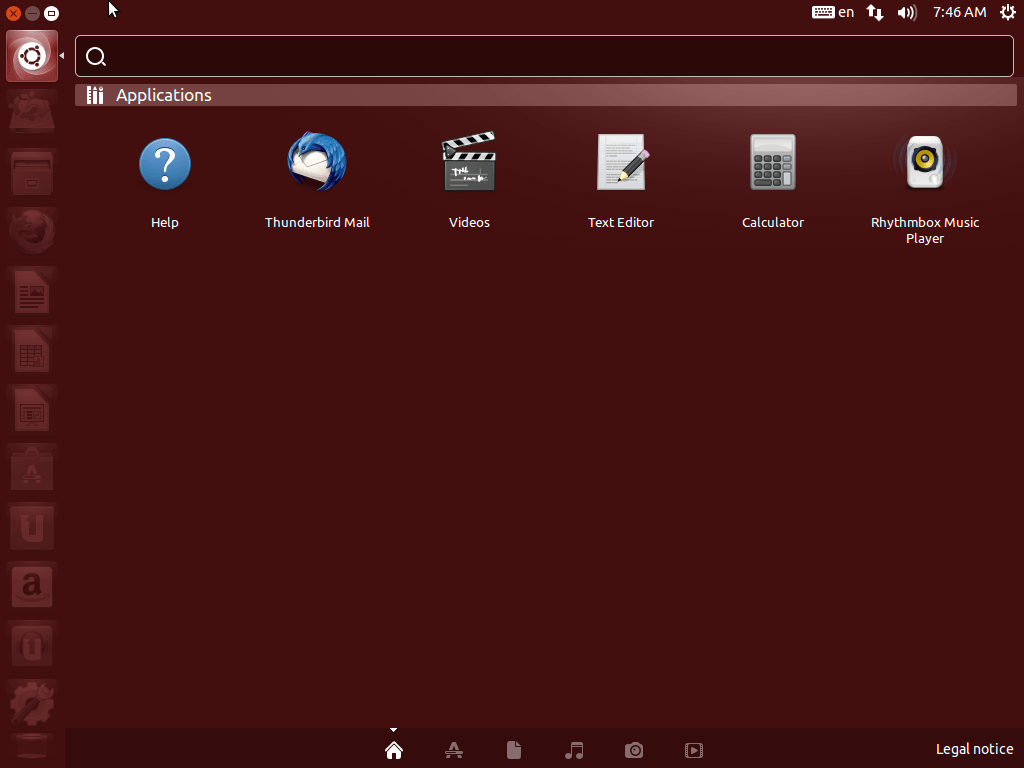Launch Firefox from the launcher
The height and width of the screenshot is (768, 1024).
(x=32, y=231)
